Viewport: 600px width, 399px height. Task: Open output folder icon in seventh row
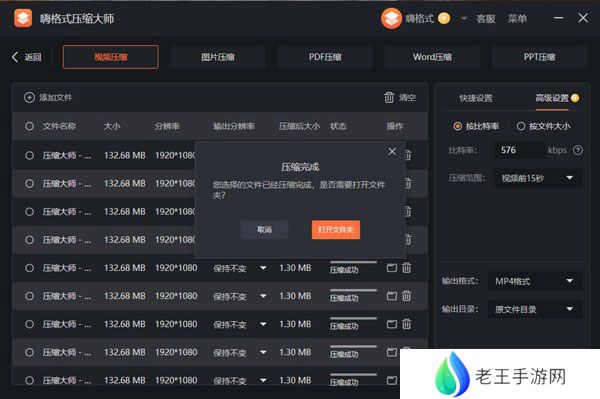[391, 324]
